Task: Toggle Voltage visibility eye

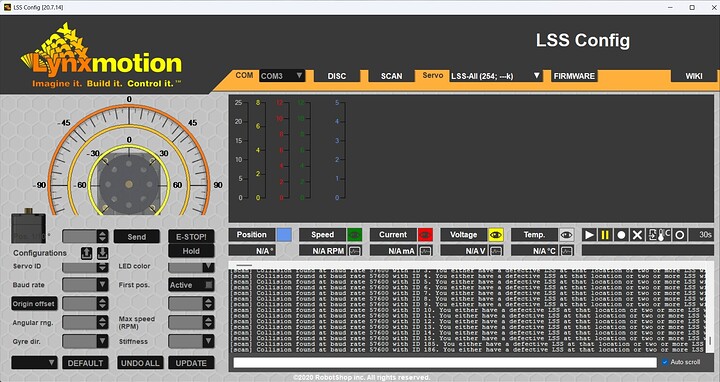Action: click(496, 235)
